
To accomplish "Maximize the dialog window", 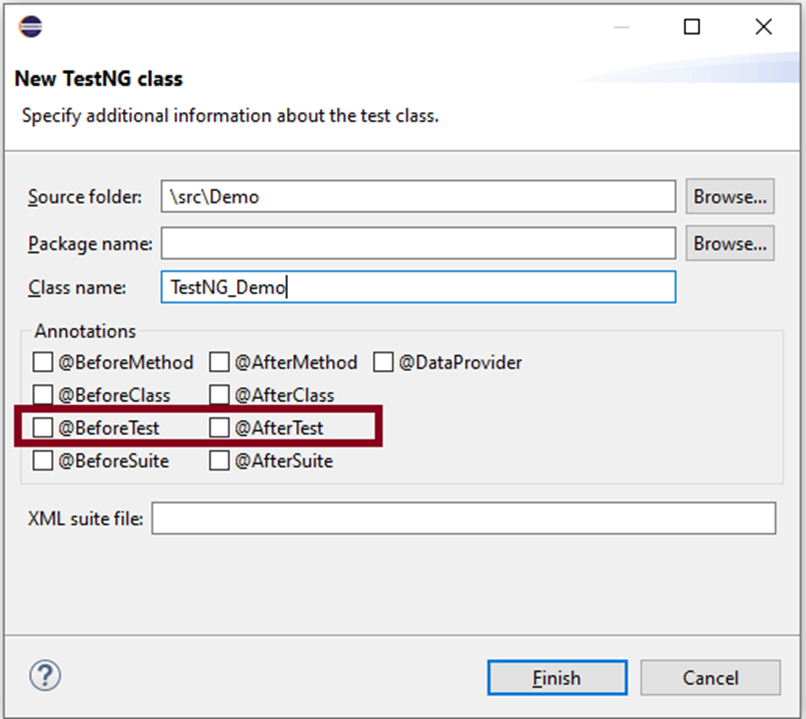I will pyautogui.click(x=692, y=27).
